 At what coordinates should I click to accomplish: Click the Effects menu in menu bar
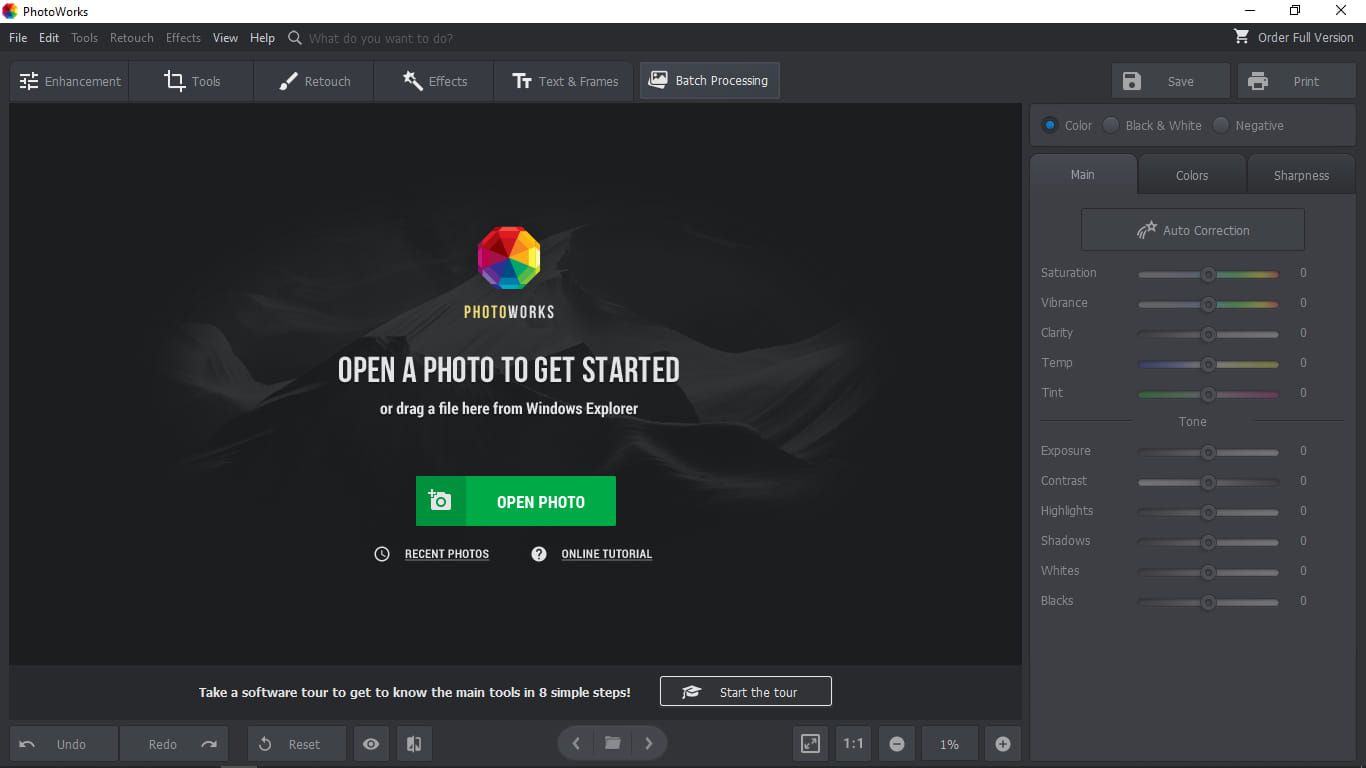coord(183,38)
